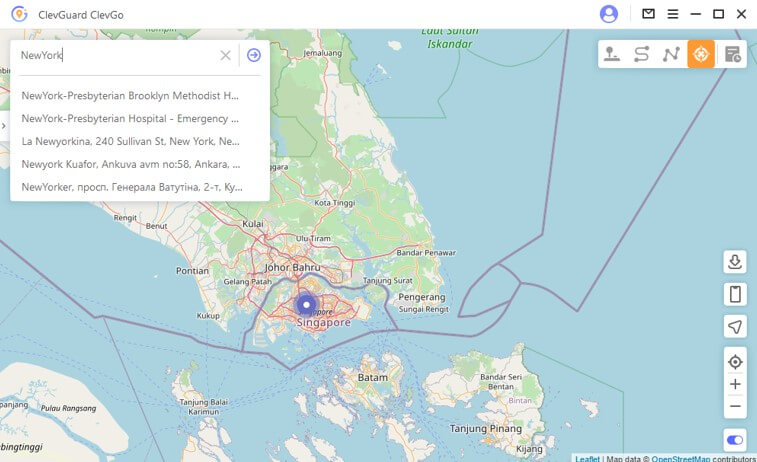Click the Tanjung Surat map label
The height and width of the screenshot is (462, 757).
[x=388, y=280]
